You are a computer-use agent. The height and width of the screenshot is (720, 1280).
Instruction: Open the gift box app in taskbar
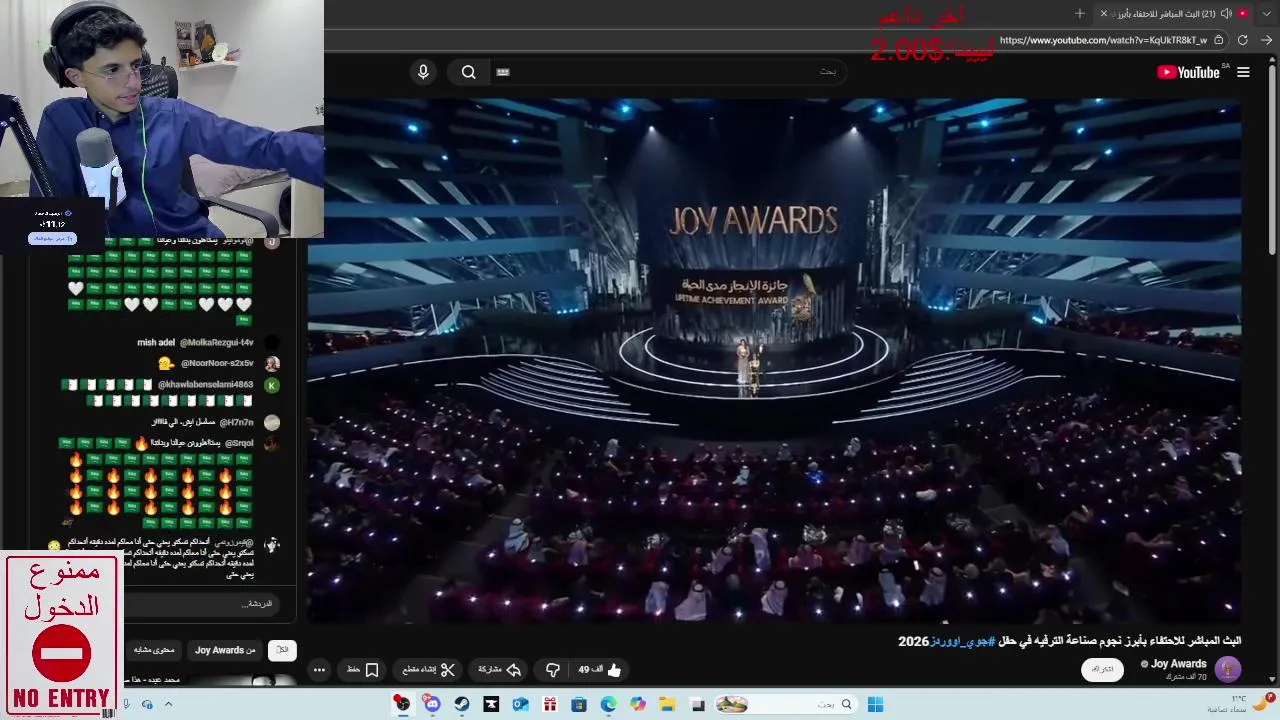[x=549, y=705]
